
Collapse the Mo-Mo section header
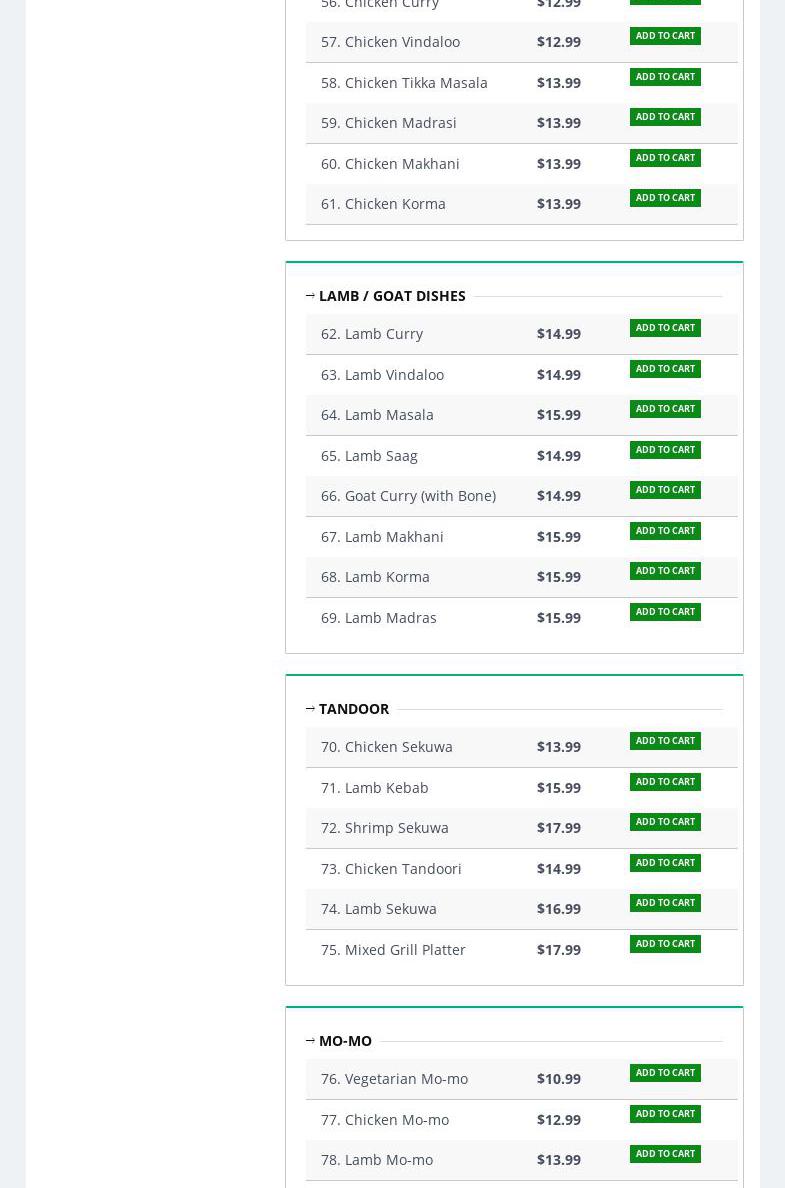click(344, 1041)
